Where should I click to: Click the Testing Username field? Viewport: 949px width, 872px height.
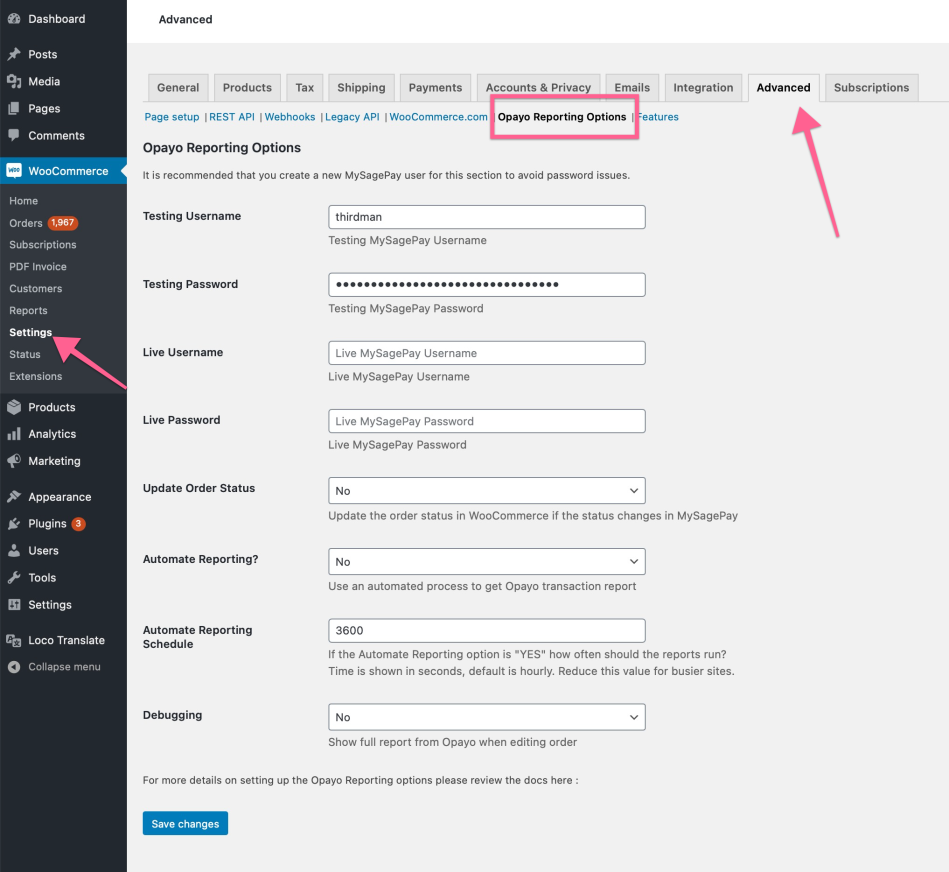click(487, 217)
